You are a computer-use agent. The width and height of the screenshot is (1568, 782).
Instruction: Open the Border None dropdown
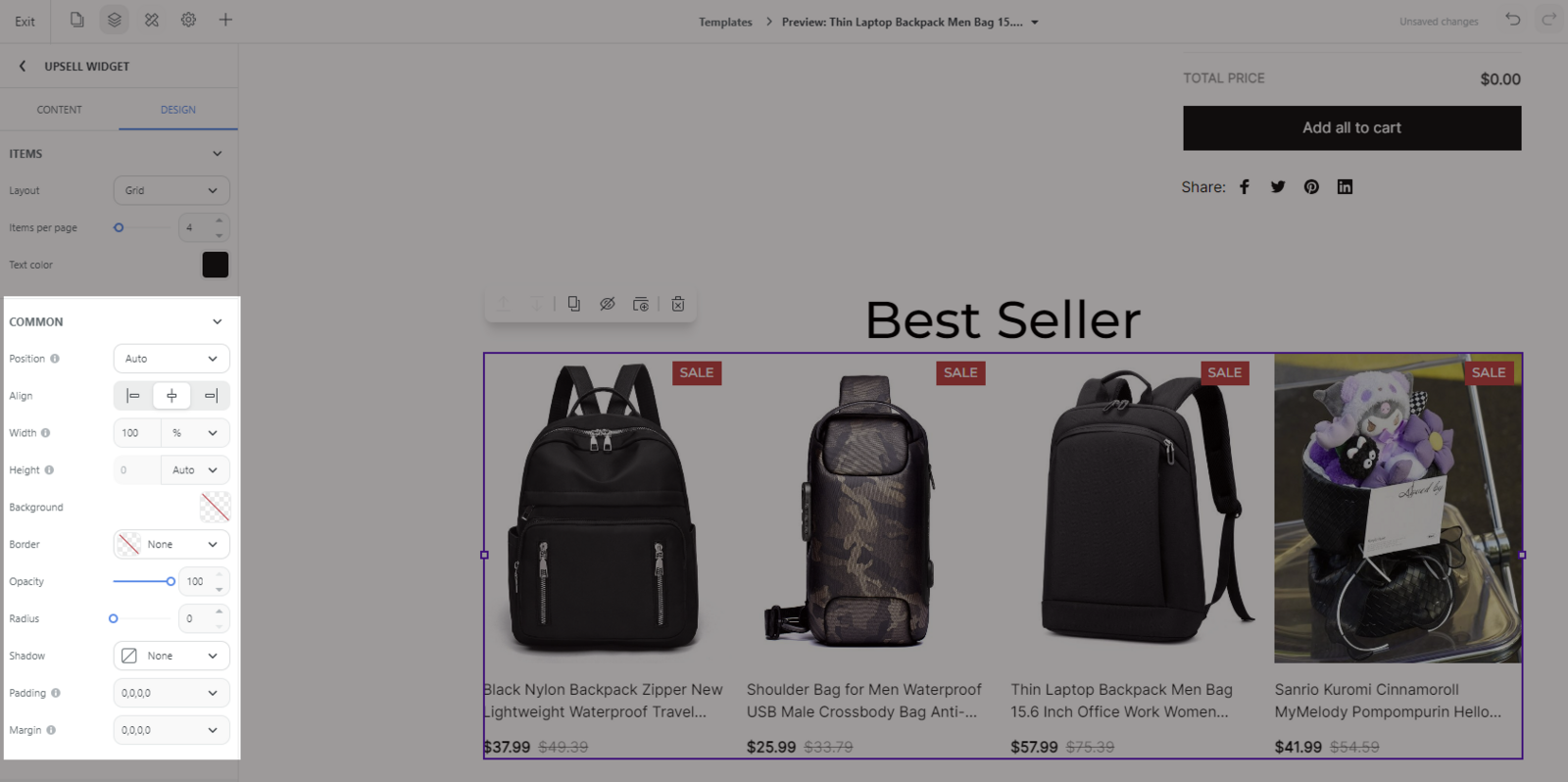(171, 544)
